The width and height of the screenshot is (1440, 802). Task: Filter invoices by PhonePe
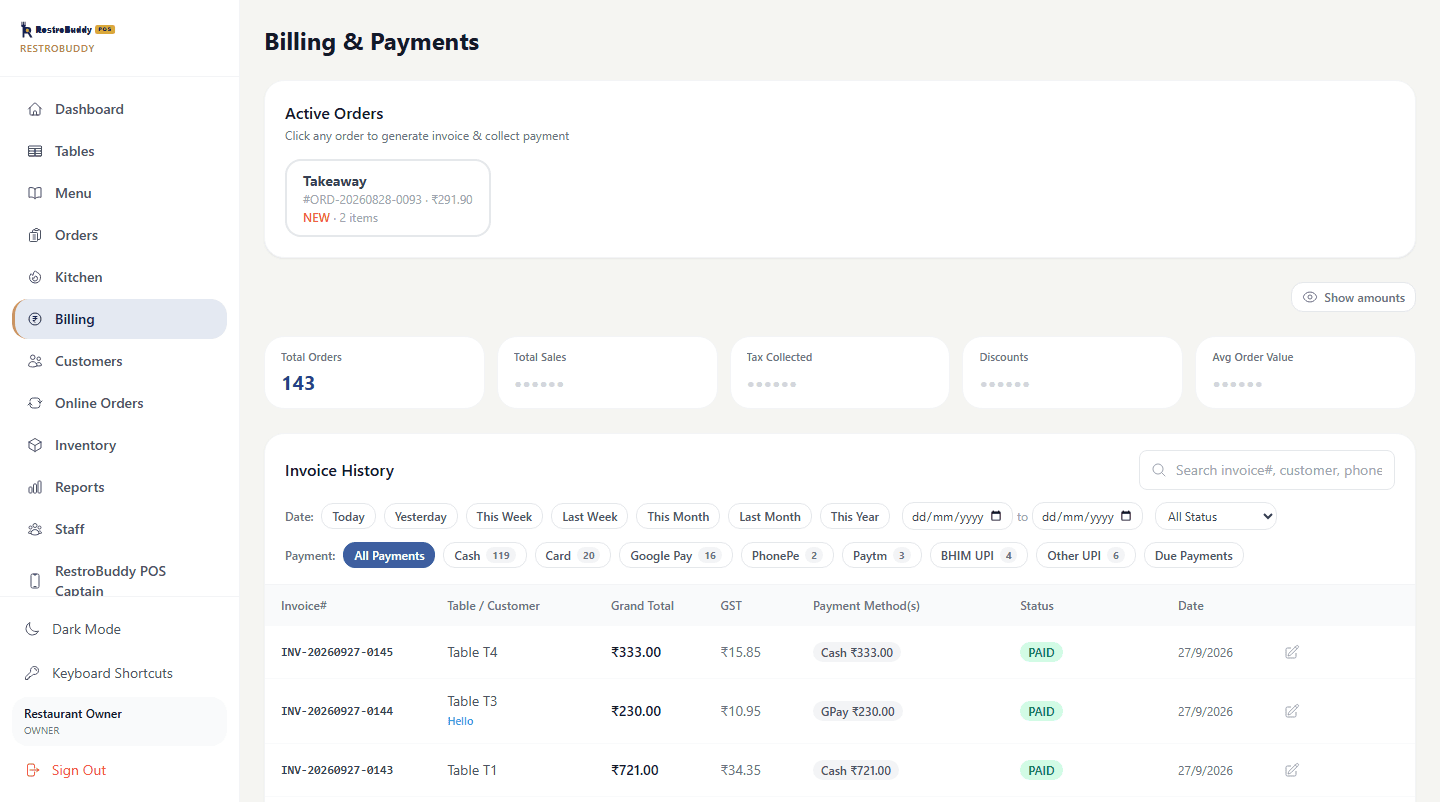click(787, 555)
